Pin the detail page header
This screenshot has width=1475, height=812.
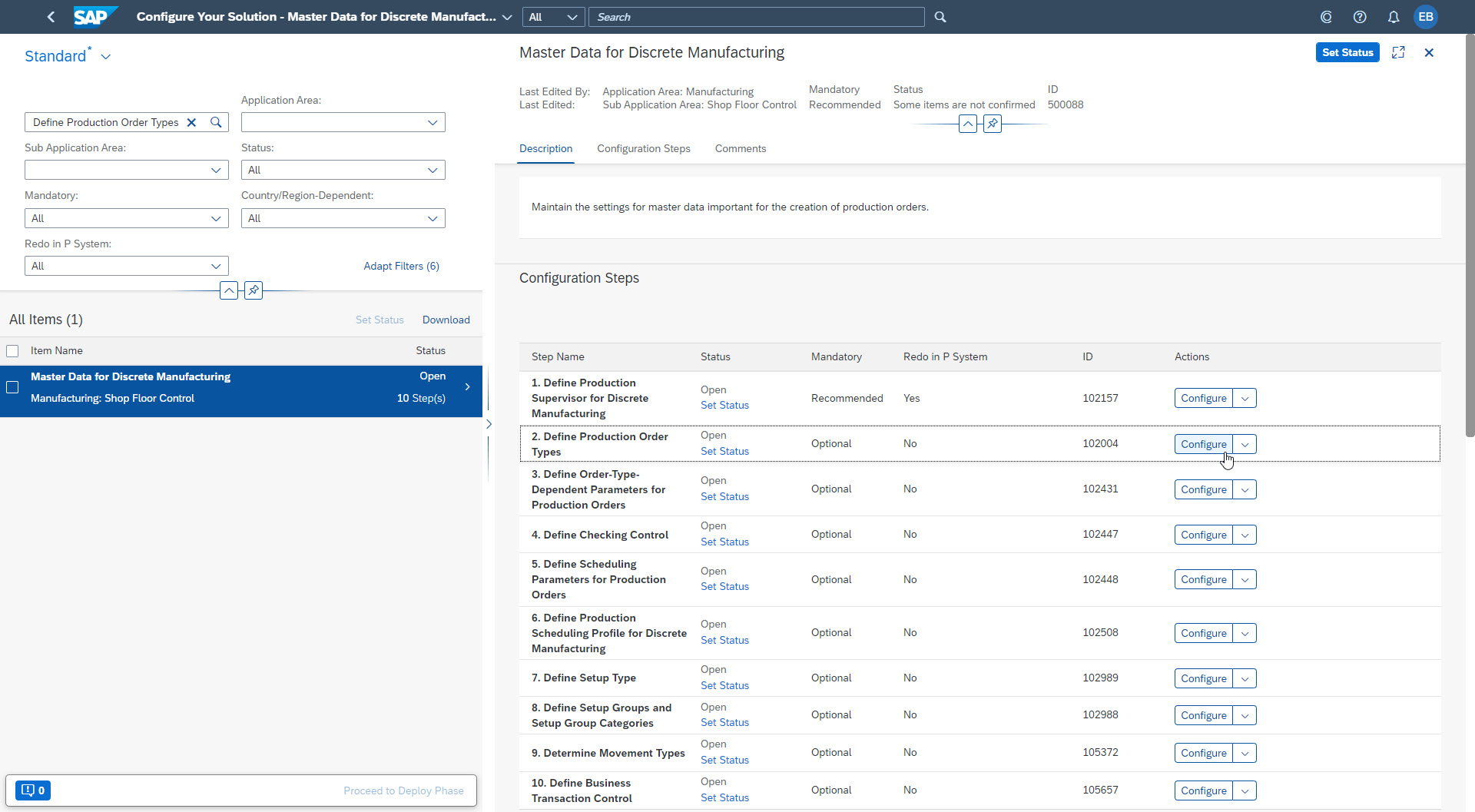click(x=993, y=123)
